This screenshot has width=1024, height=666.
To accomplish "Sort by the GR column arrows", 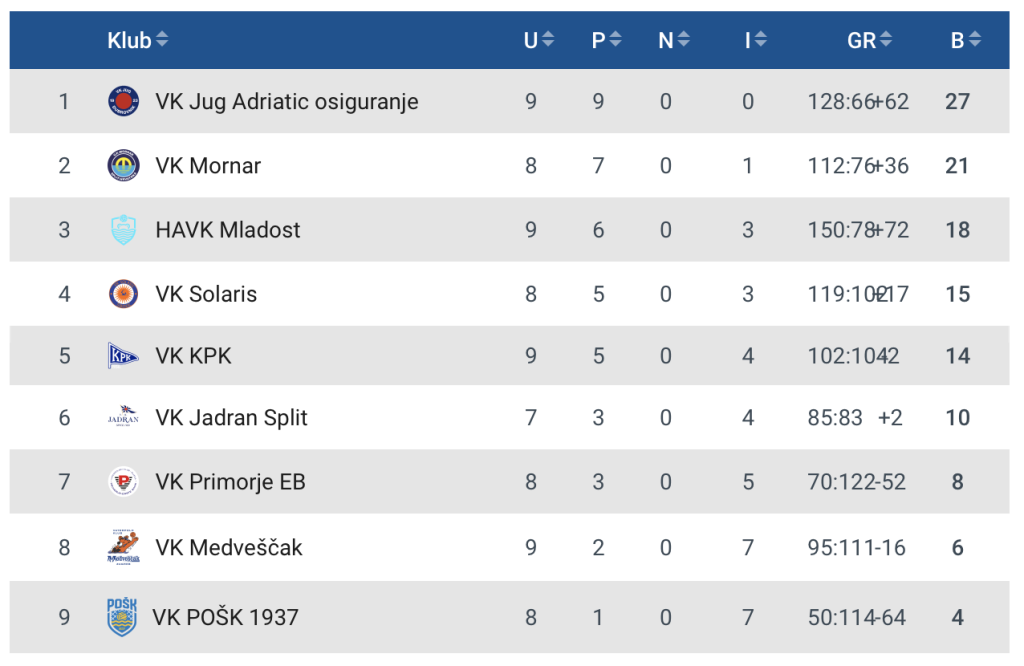I will click(885, 40).
